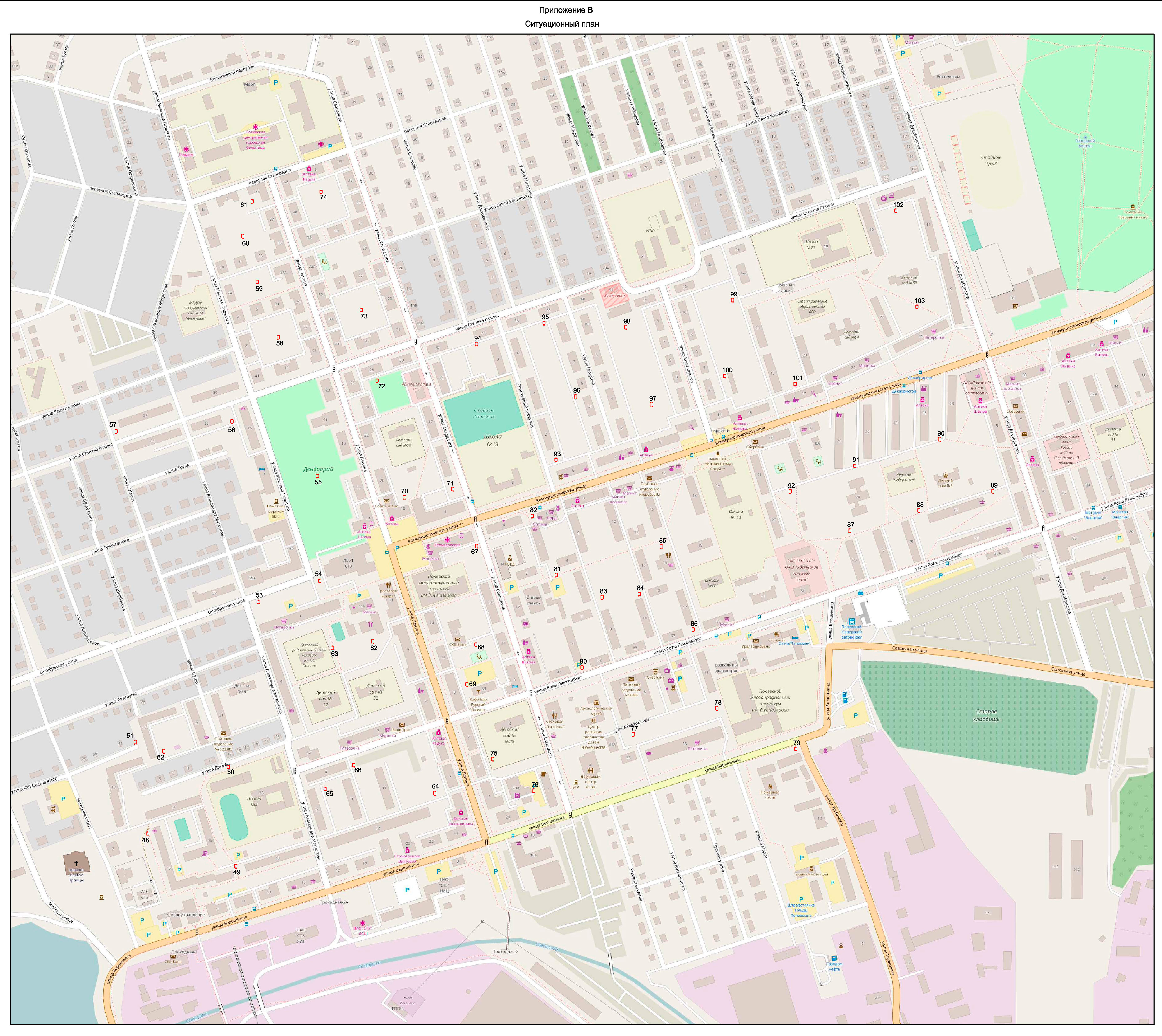Viewport: 1162px width, 1036px height.
Task: Select numbered marker 90
Action: pyautogui.click(x=939, y=439)
